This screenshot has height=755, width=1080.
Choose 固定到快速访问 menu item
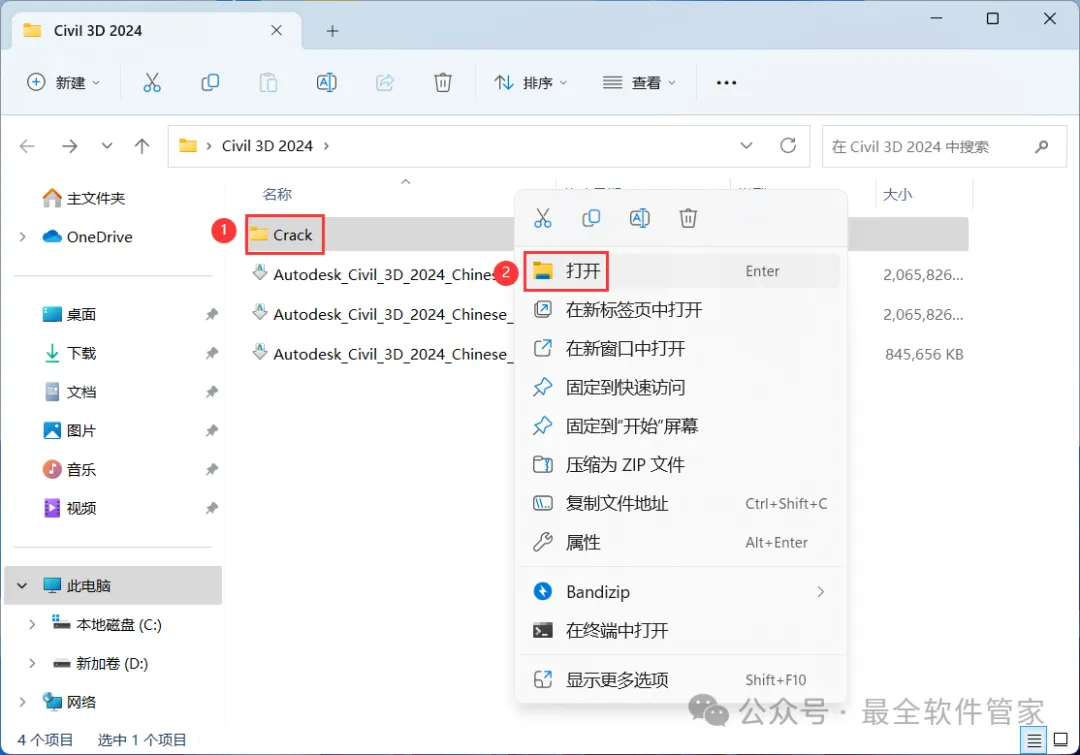point(681,387)
